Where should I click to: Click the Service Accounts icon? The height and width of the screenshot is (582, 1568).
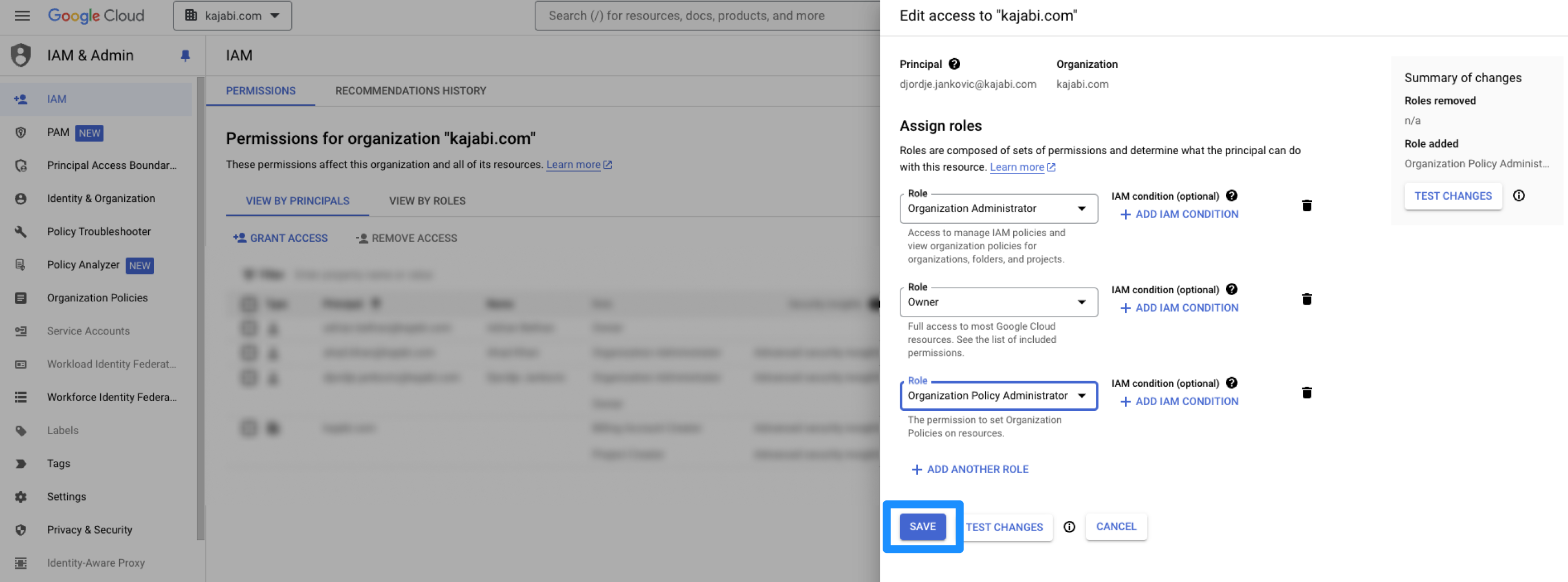pos(21,331)
